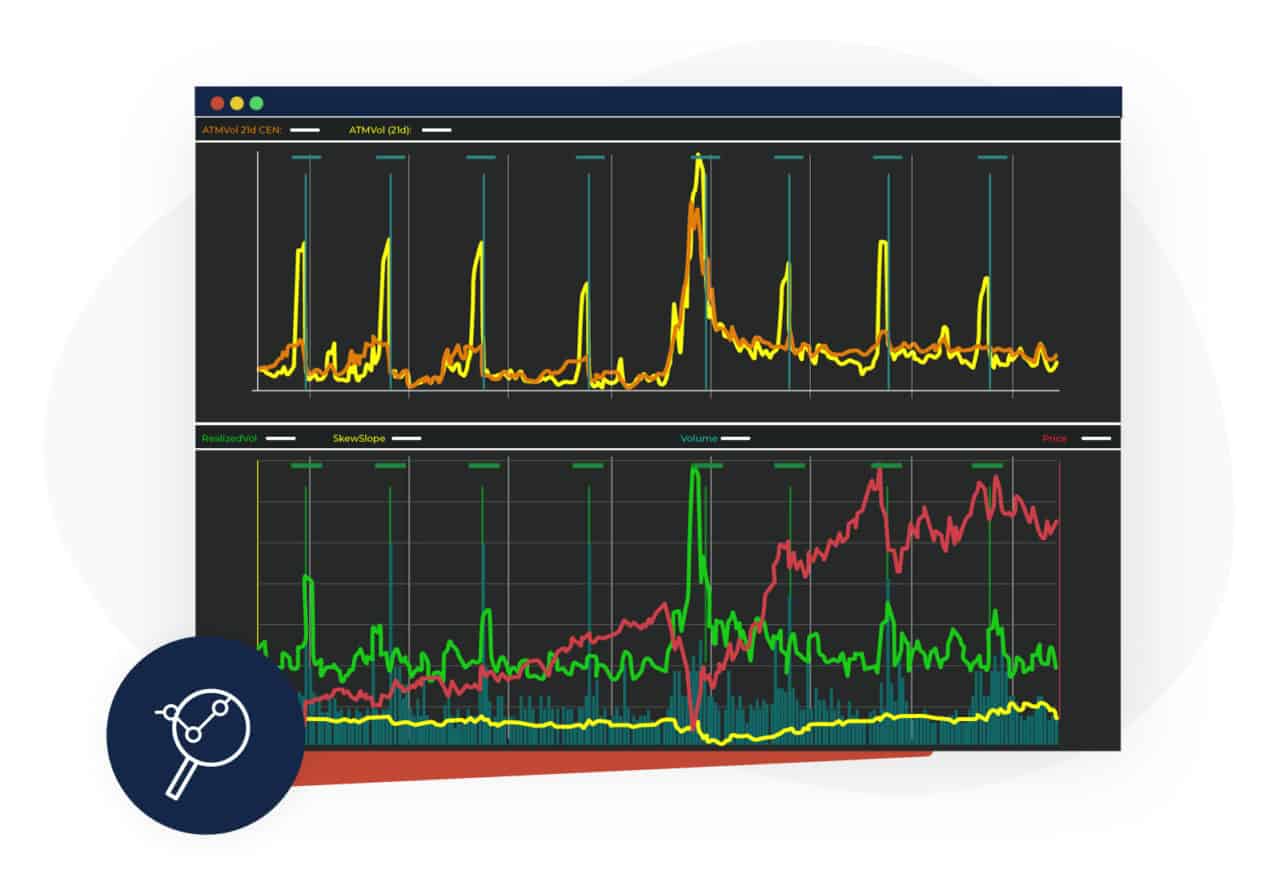Toggle the RealizedVol series label
This screenshot has height=870, width=1280.
(231, 438)
